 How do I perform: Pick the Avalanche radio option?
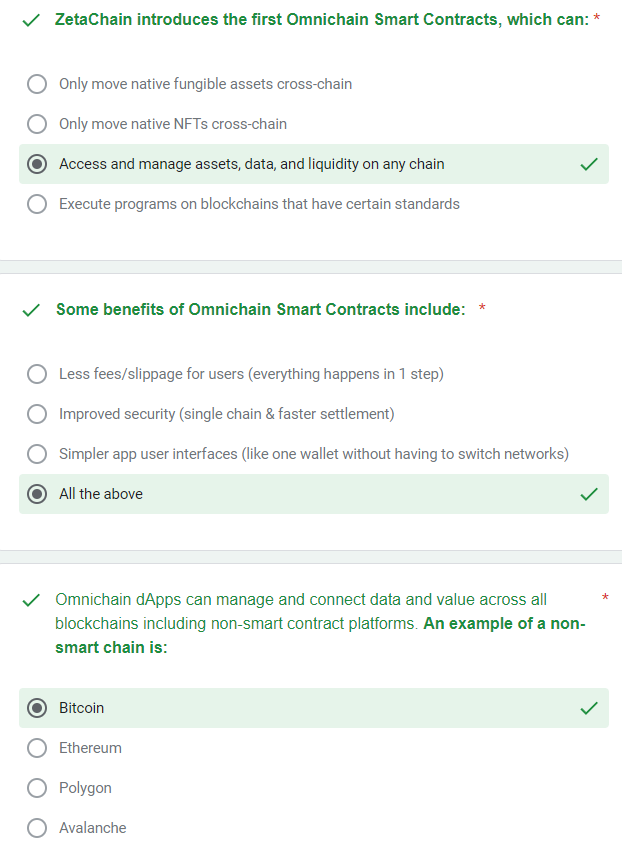pos(37,828)
